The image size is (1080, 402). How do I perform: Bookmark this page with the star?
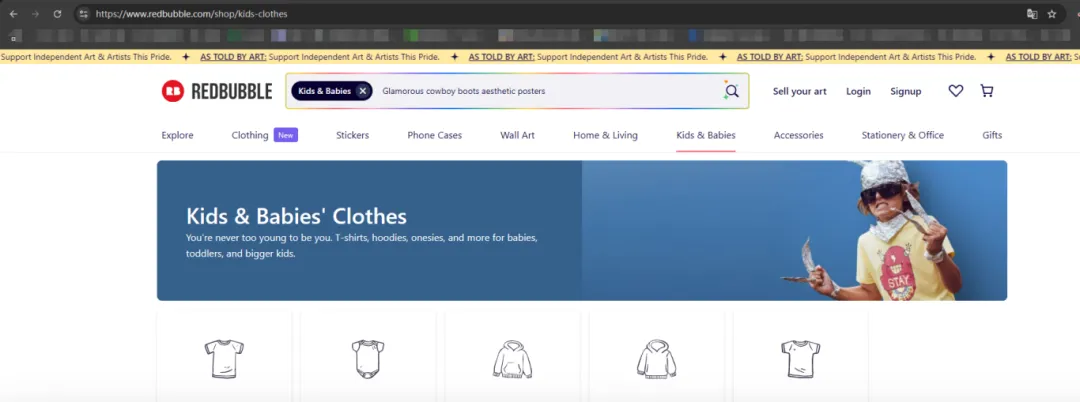(1052, 14)
